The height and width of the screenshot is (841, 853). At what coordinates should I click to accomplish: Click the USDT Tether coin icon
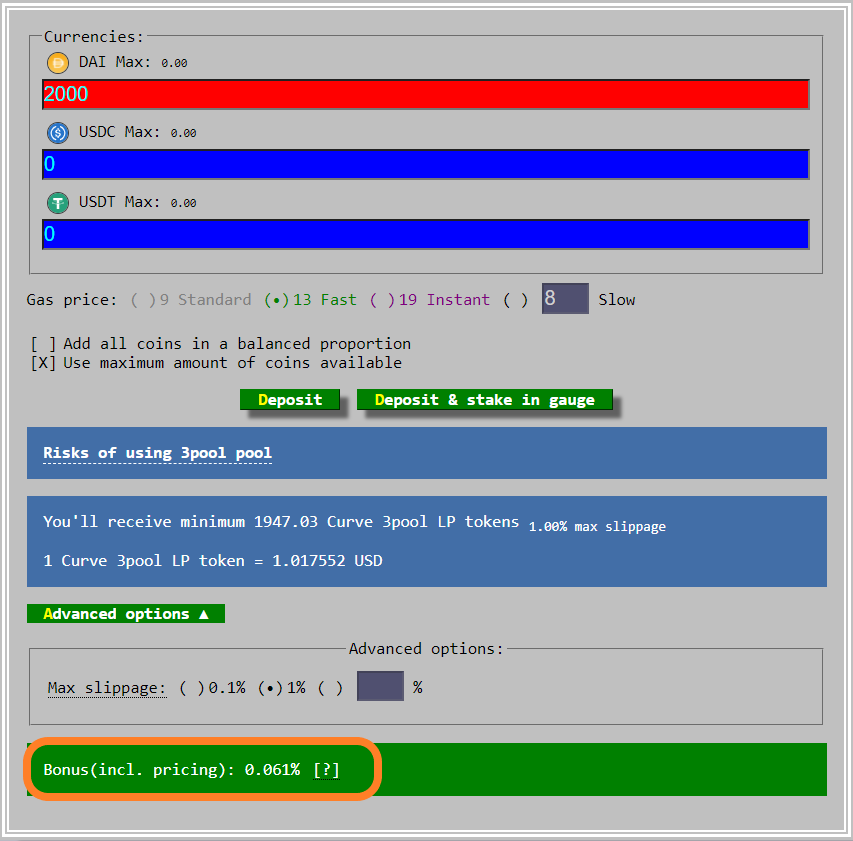point(58,203)
